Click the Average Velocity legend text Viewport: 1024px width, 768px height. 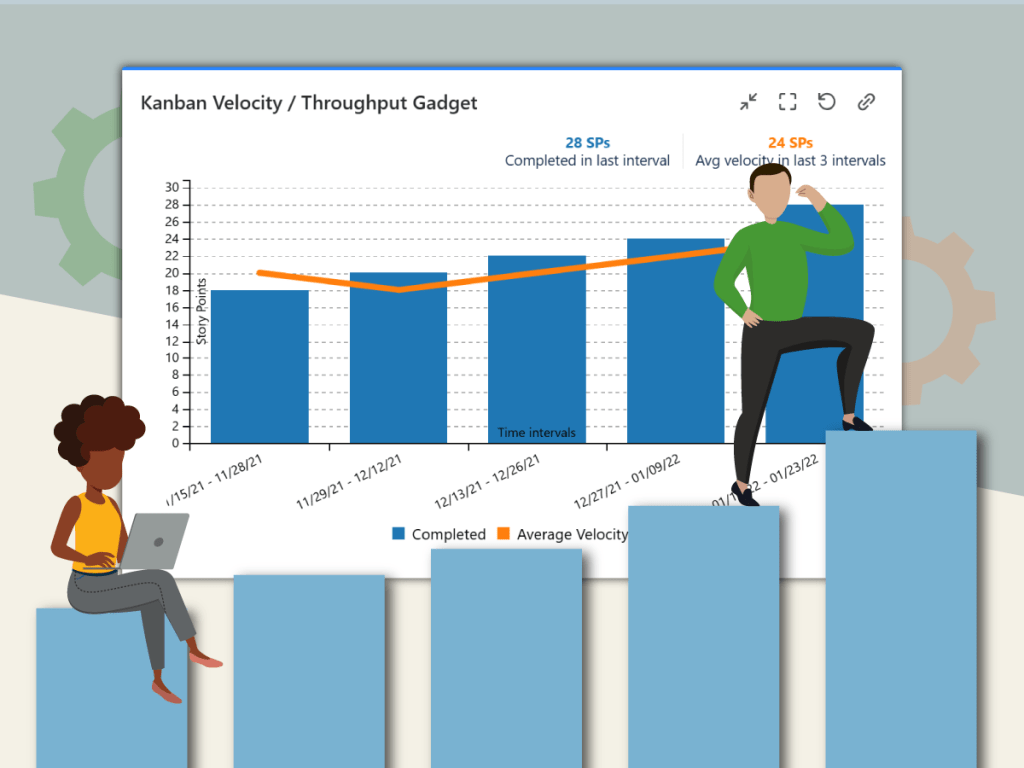pyautogui.click(x=570, y=534)
